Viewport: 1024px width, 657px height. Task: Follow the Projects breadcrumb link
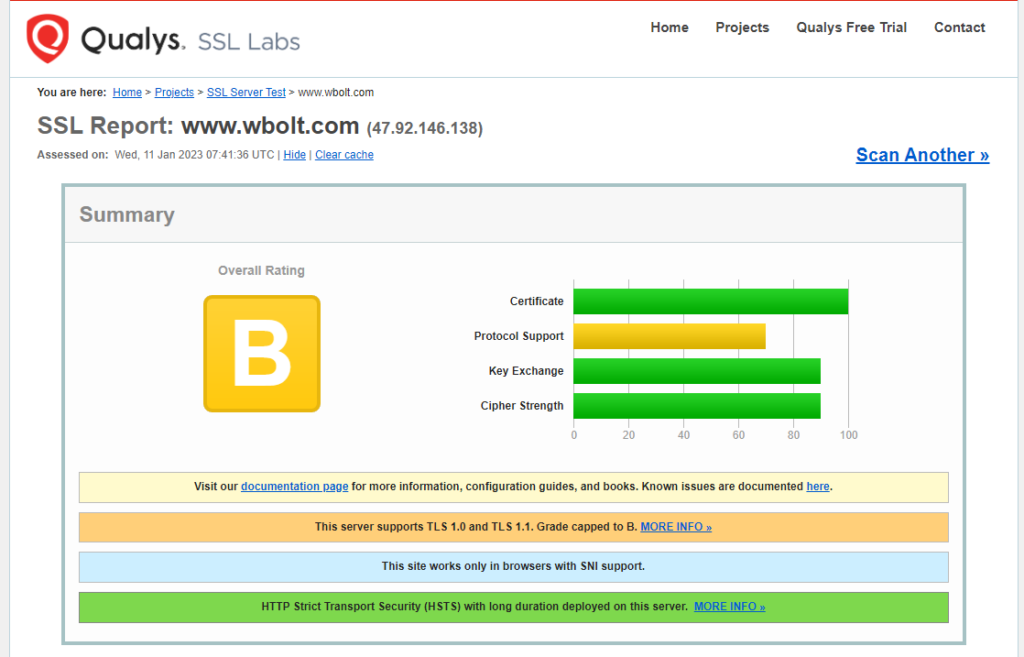click(174, 92)
